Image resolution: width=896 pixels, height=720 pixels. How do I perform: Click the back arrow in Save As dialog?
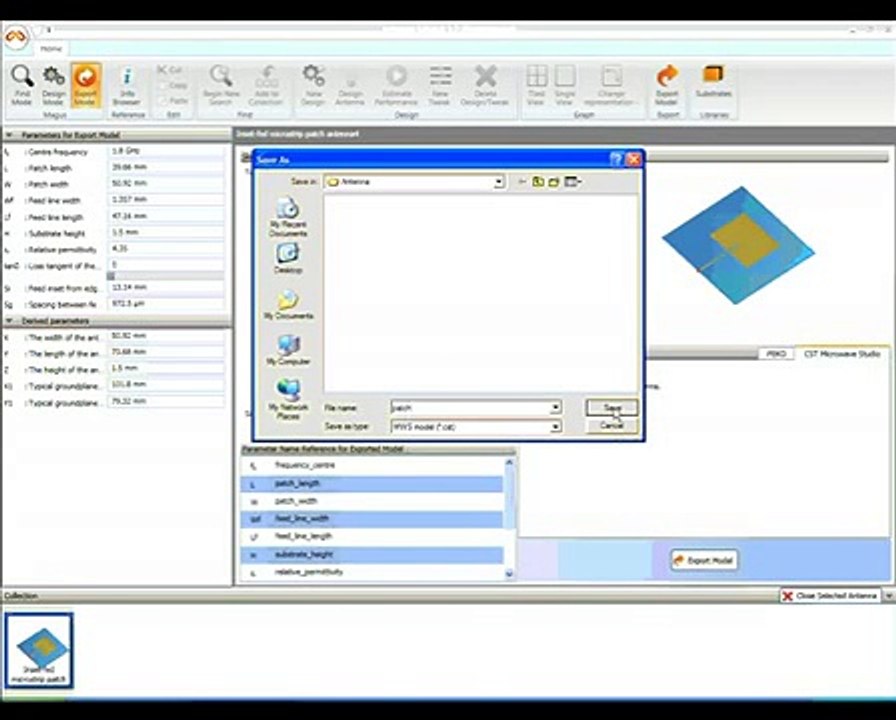tap(522, 182)
